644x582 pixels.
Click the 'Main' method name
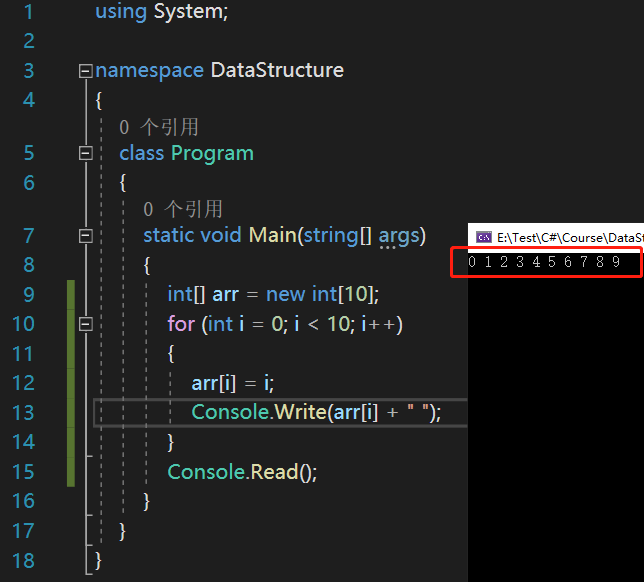(x=273, y=236)
